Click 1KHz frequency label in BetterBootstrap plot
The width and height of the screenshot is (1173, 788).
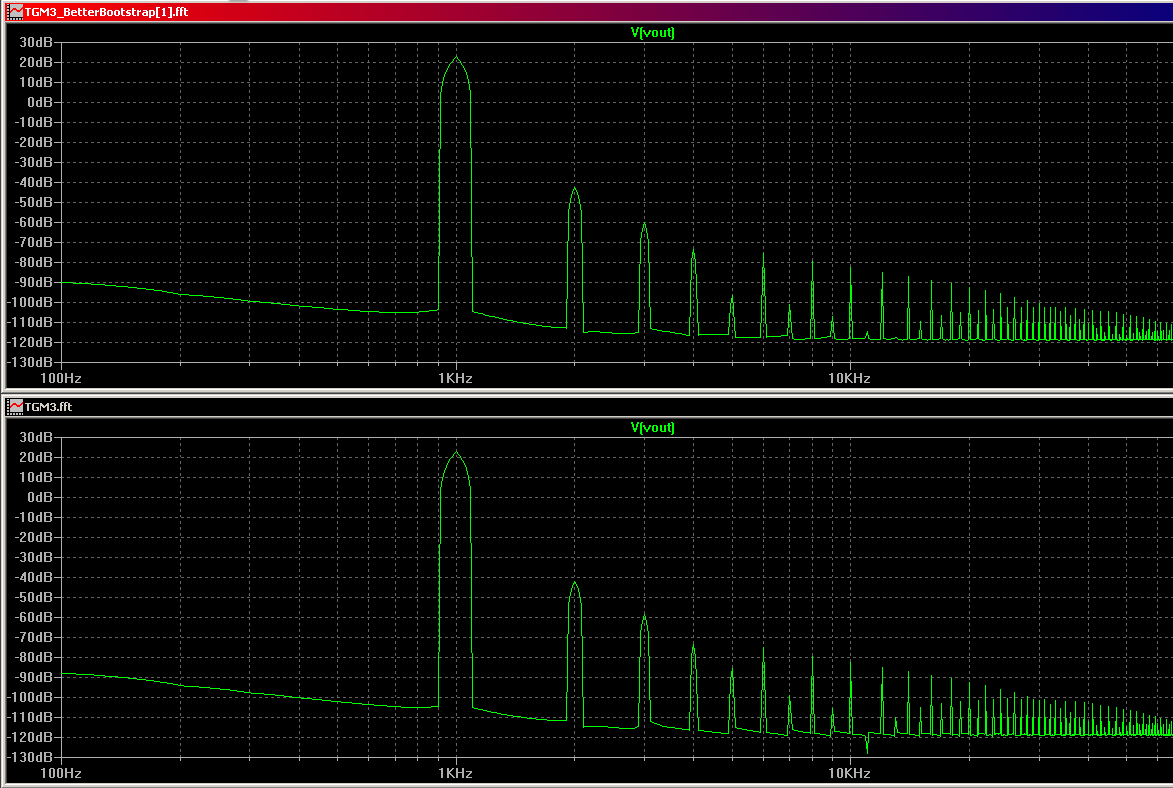coord(455,379)
